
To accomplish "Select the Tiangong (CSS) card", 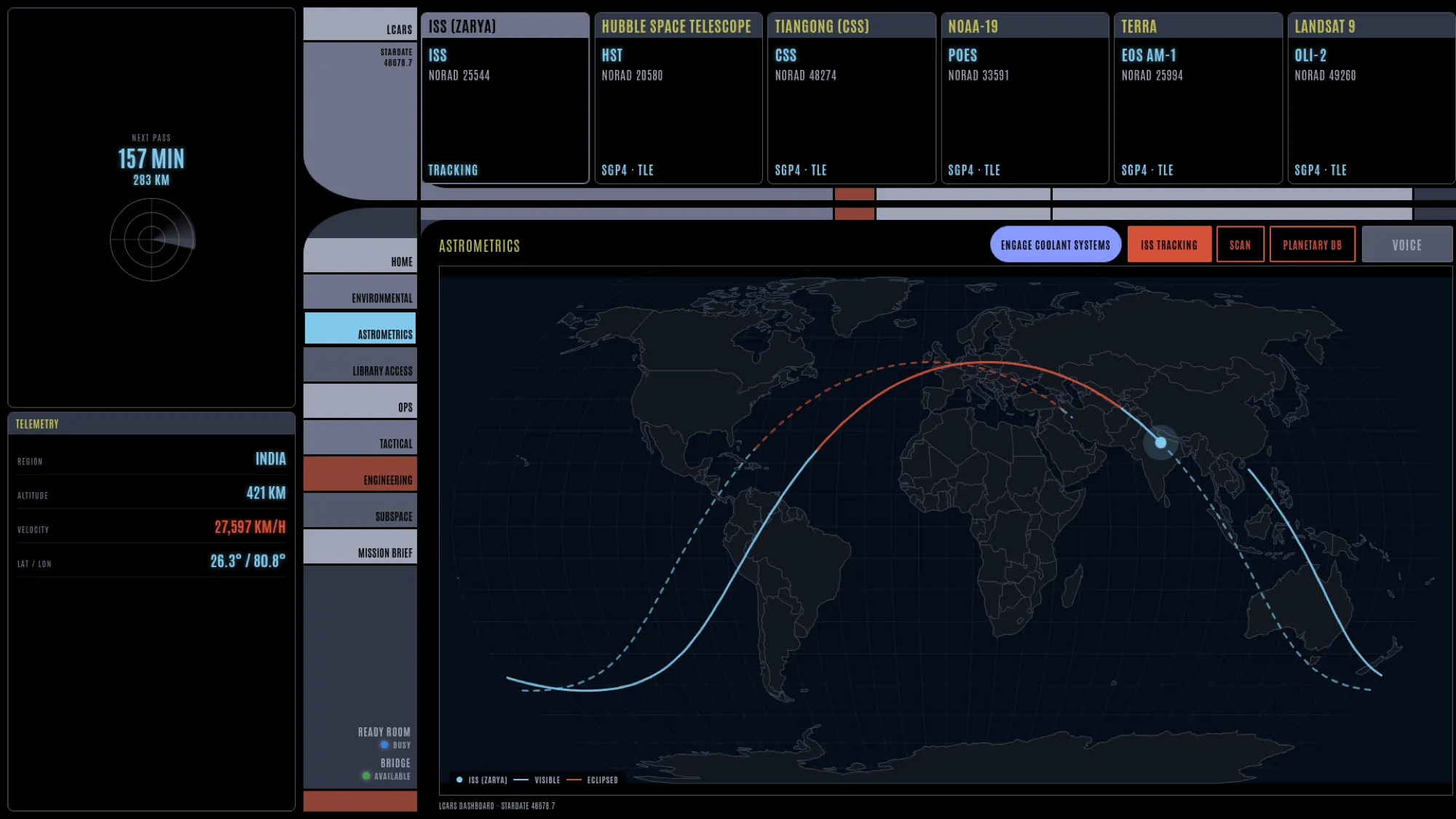I will coord(852,98).
